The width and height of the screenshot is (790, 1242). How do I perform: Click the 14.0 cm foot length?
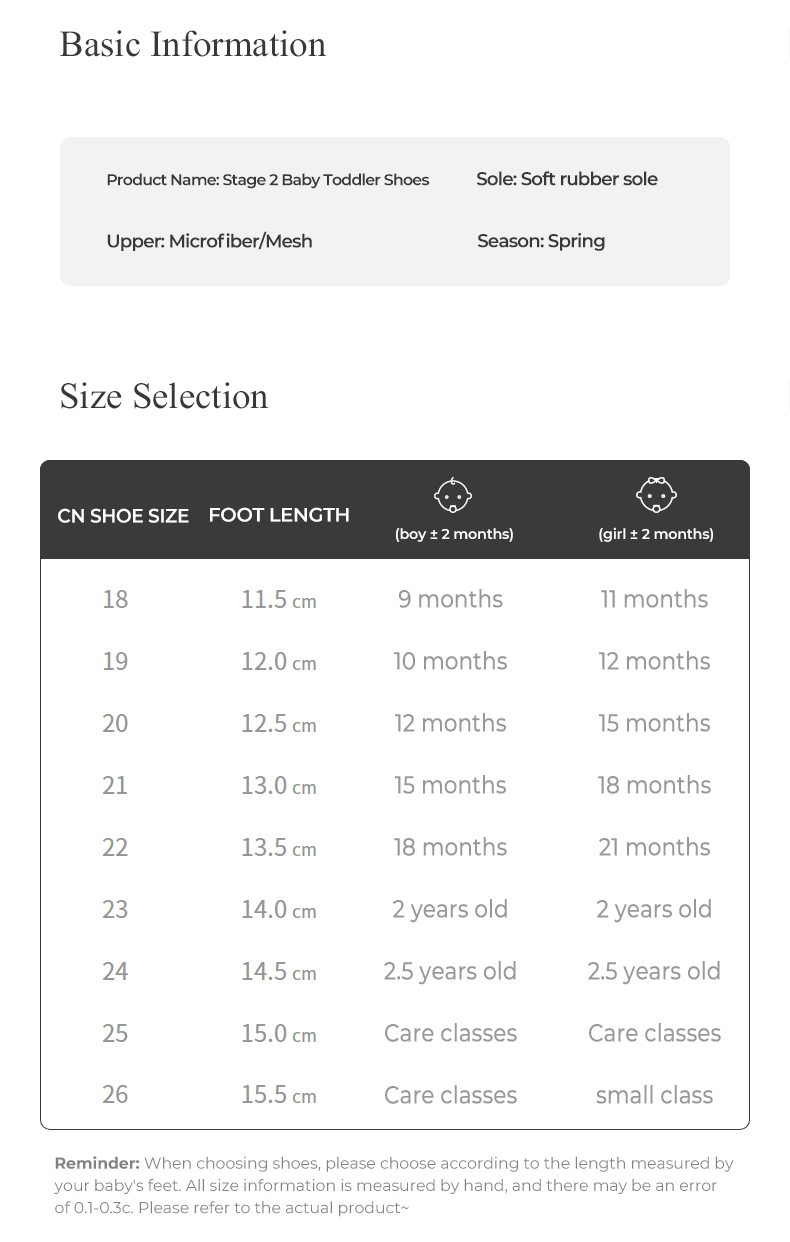coord(278,909)
